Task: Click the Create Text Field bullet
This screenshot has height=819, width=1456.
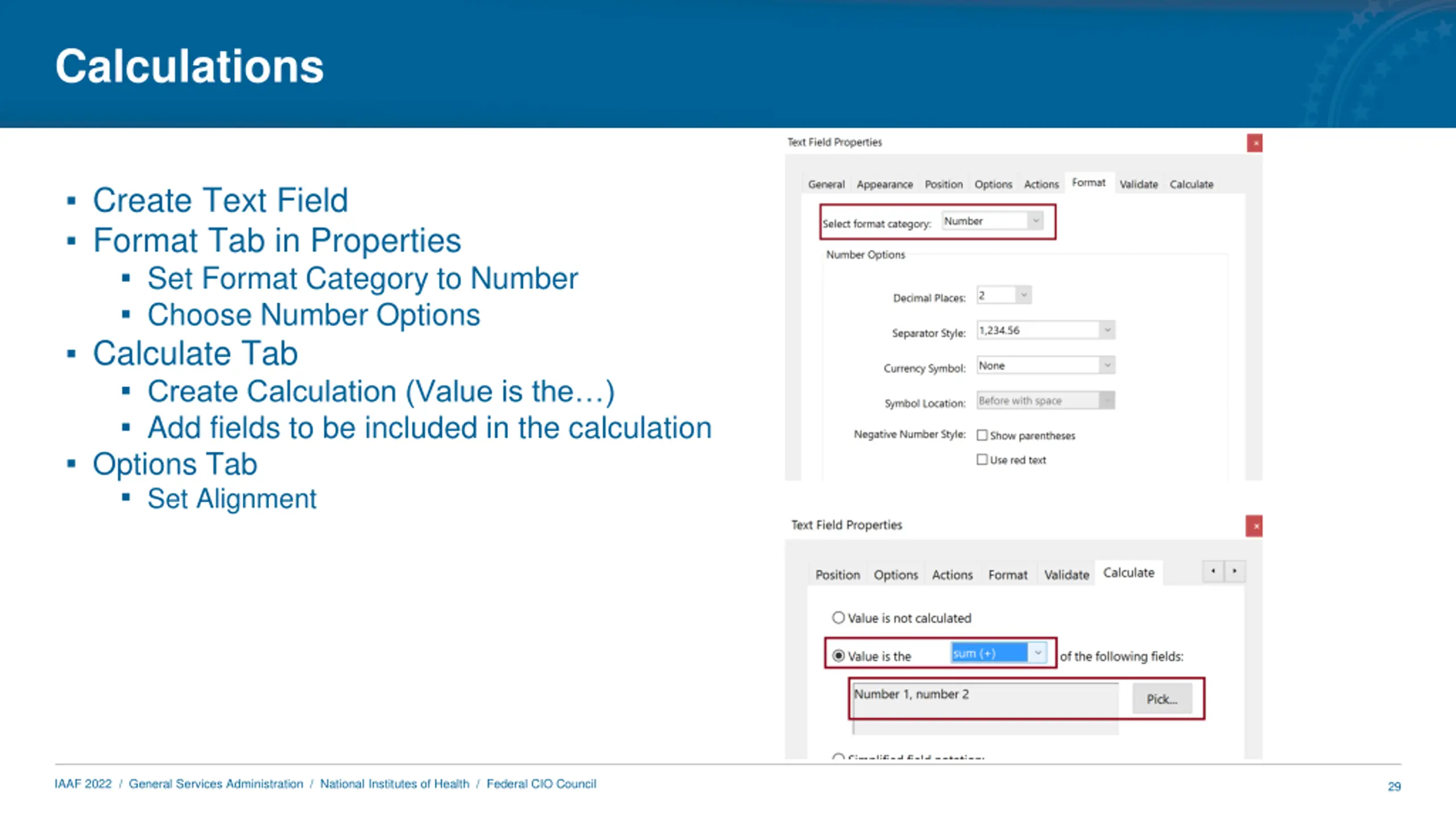Action: point(221,200)
